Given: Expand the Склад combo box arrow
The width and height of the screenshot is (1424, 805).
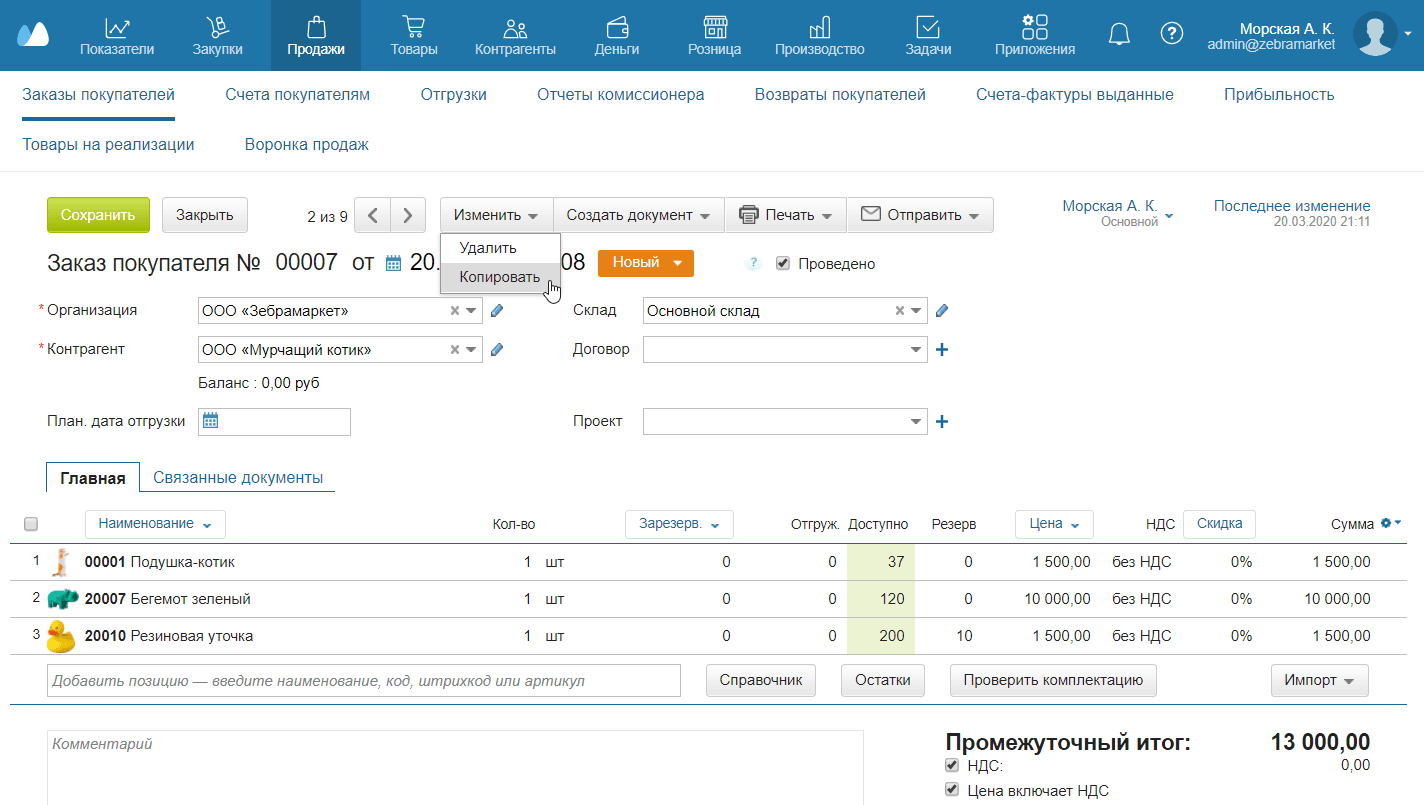Looking at the screenshot, I should point(917,311).
